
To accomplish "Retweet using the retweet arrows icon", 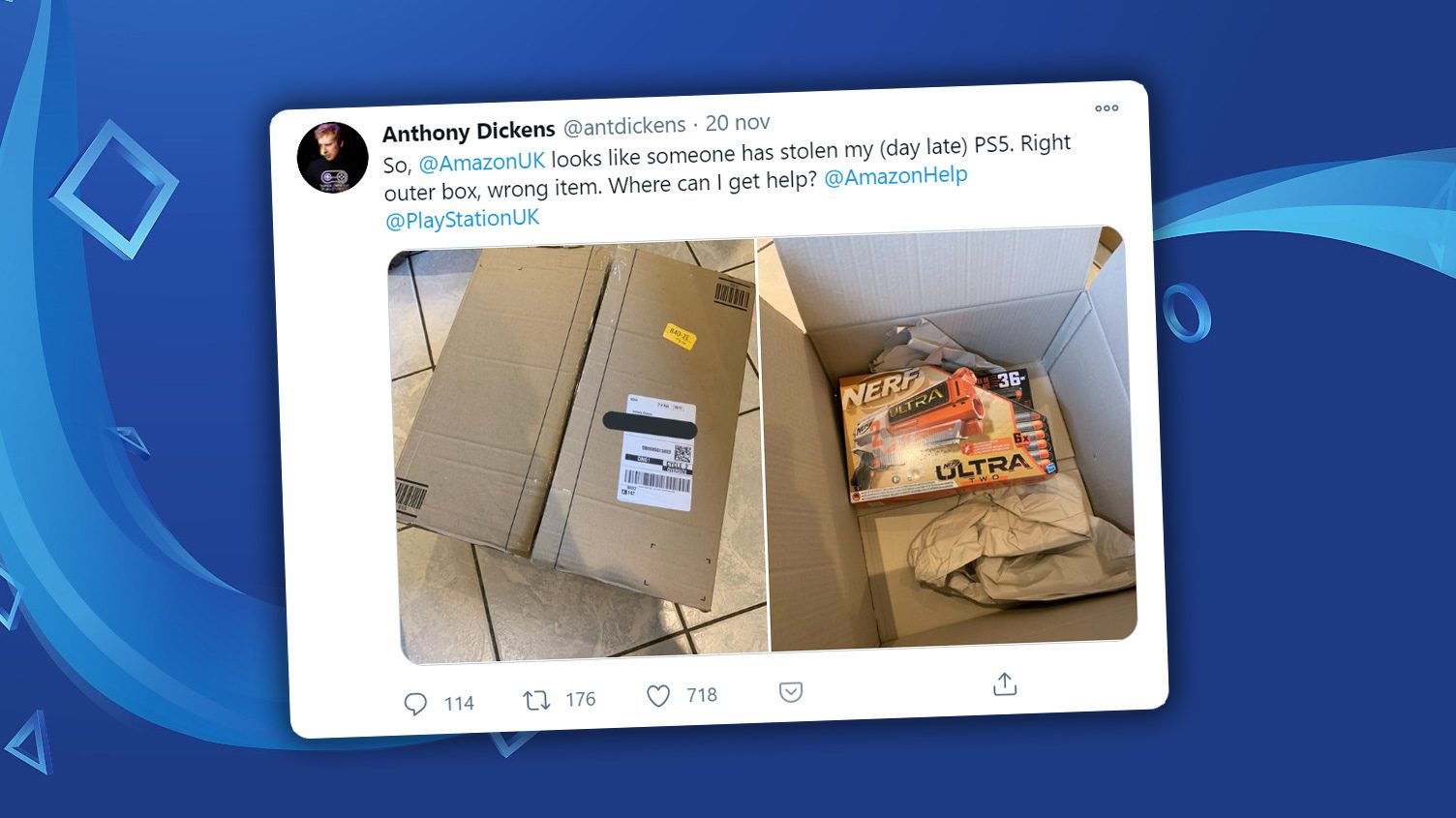I will click(x=536, y=700).
